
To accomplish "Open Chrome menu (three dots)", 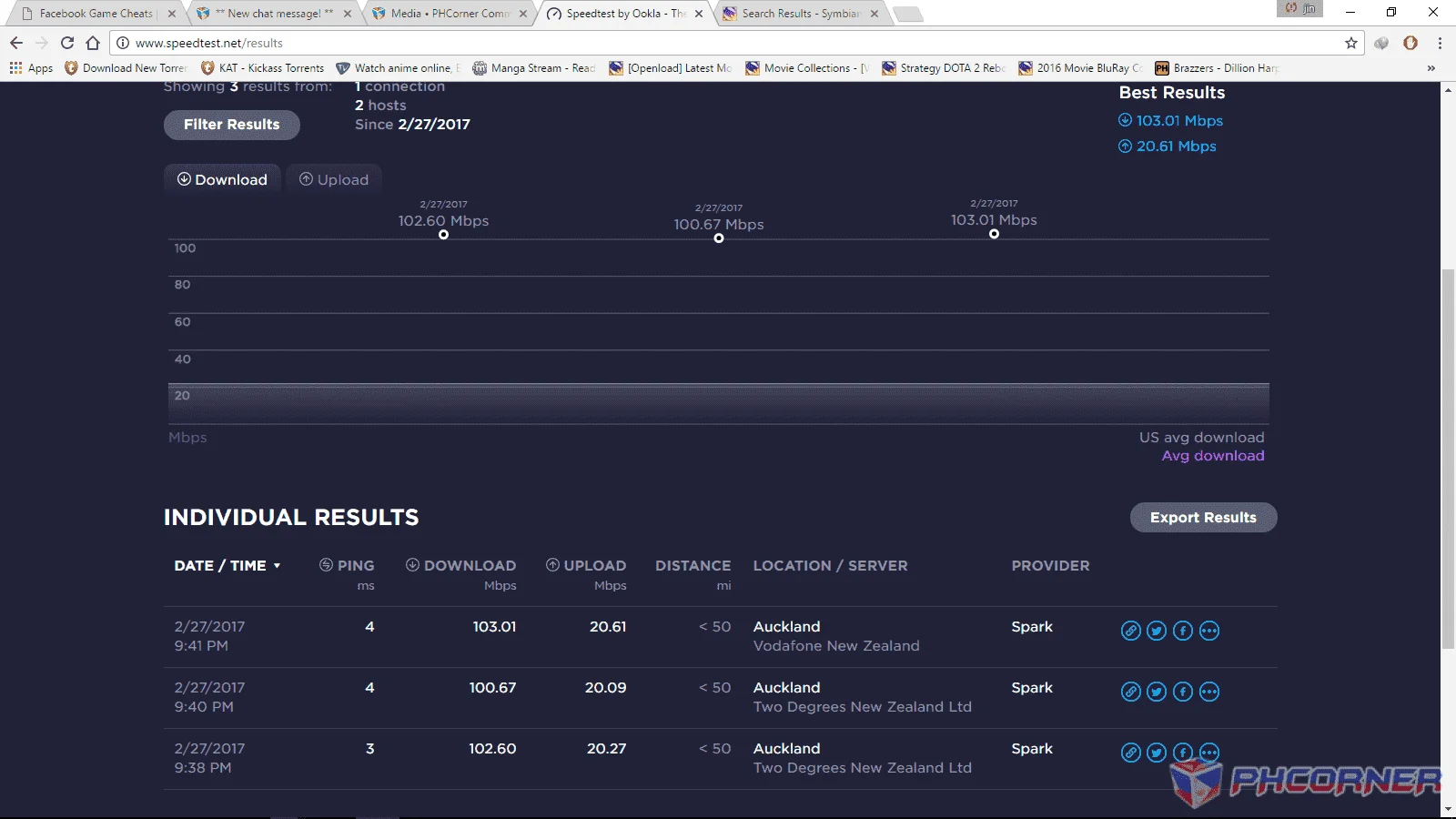I will (1440, 43).
